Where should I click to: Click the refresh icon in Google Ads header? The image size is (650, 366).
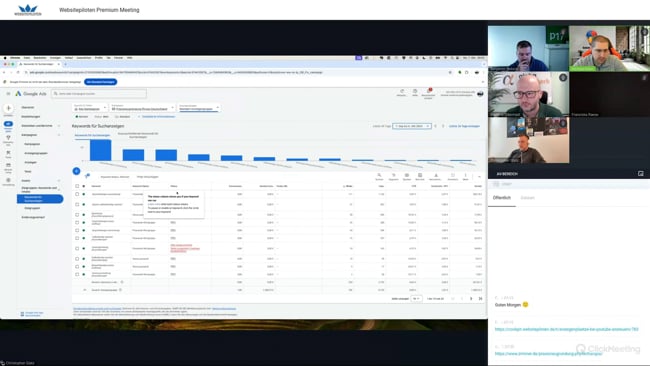click(x=402, y=91)
